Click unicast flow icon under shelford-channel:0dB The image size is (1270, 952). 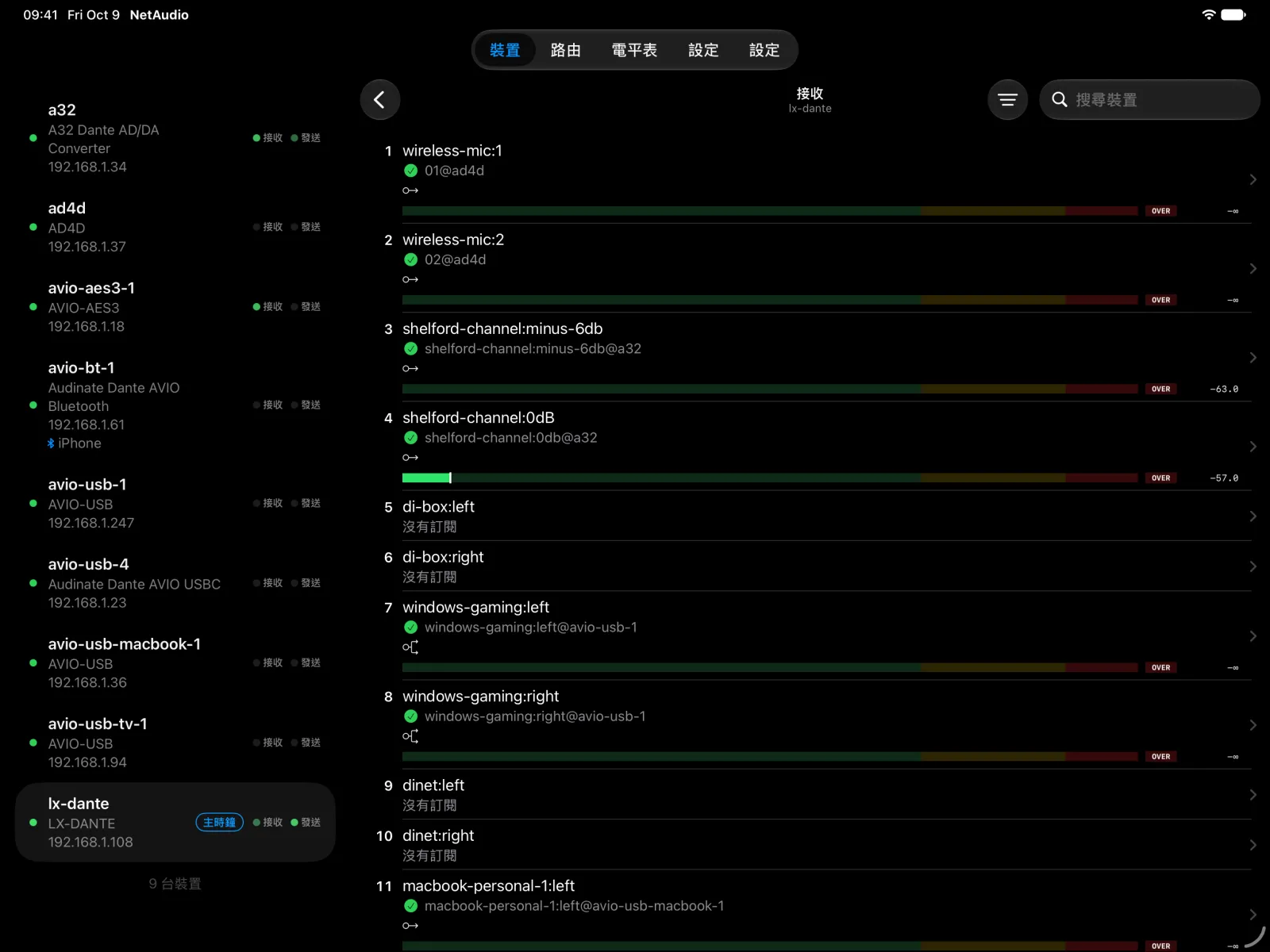(410, 457)
